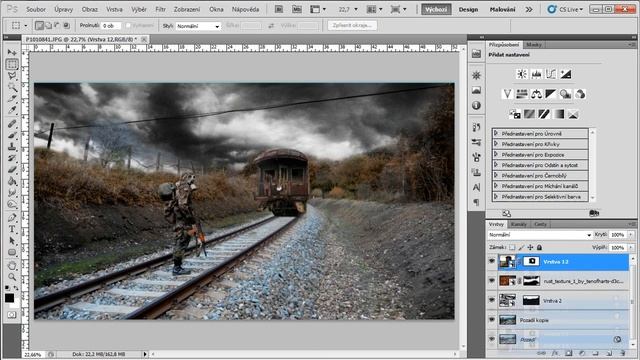Open the Úpravy menu

tap(63, 9)
